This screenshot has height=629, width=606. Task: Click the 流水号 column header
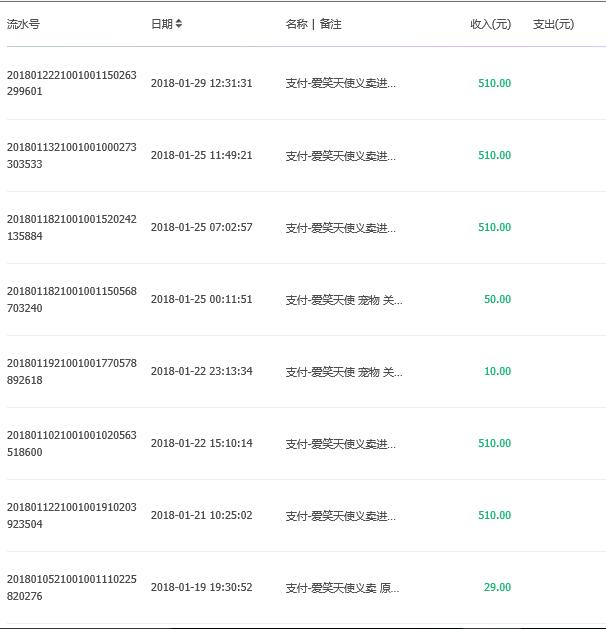tap(23, 24)
